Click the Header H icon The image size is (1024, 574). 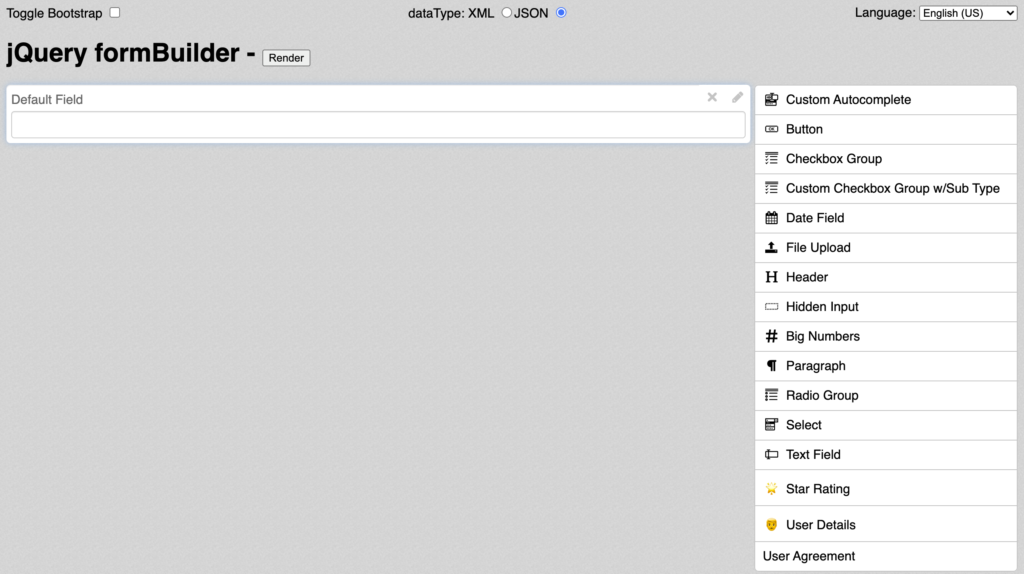[771, 277]
